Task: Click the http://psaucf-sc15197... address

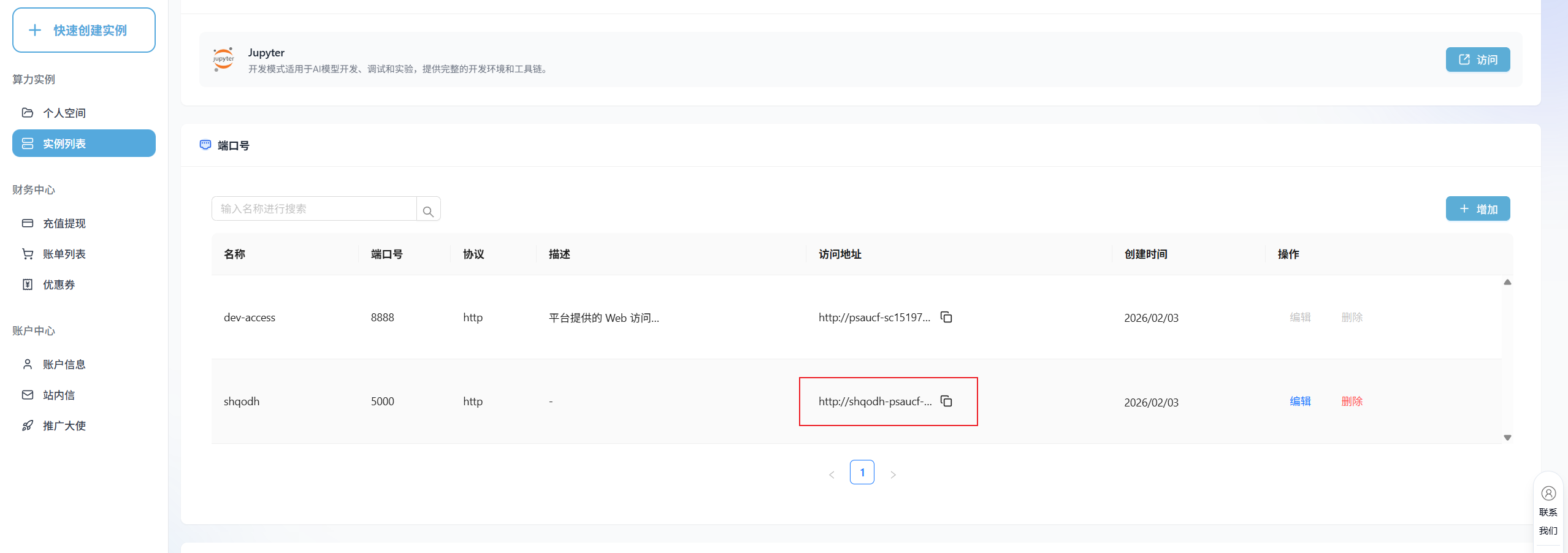Action: point(874,318)
